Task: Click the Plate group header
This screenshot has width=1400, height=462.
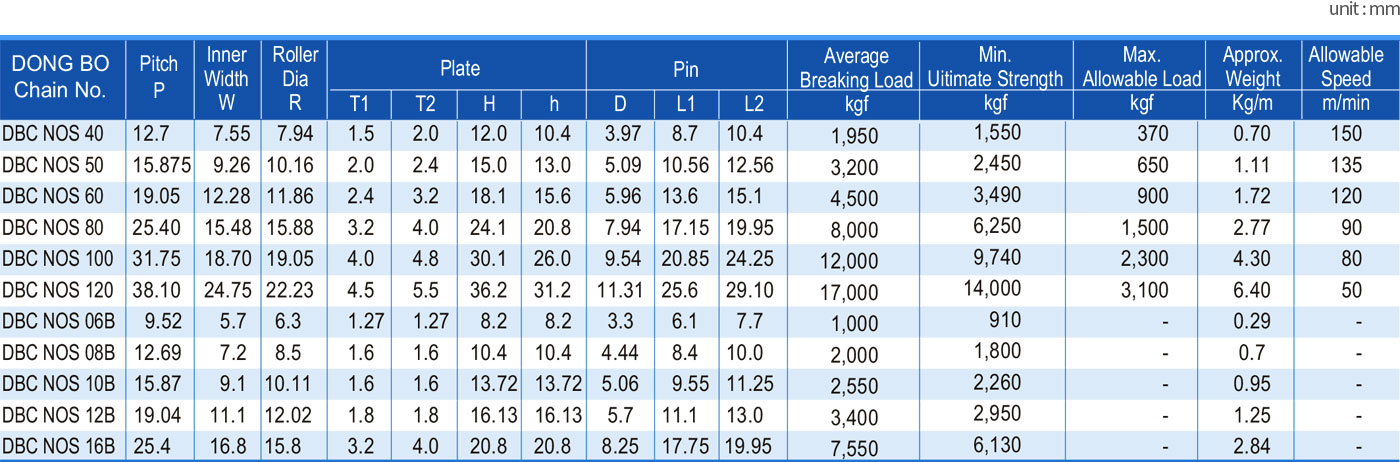Action: click(x=459, y=68)
